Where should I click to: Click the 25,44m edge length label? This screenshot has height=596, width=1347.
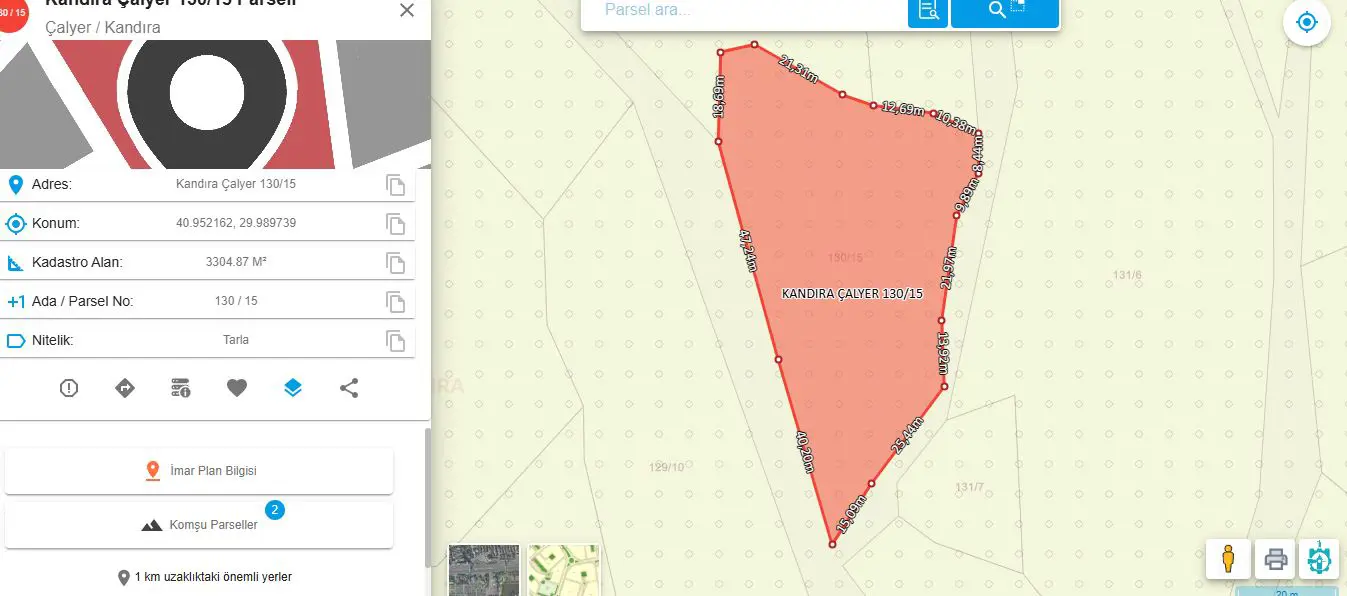click(907, 436)
